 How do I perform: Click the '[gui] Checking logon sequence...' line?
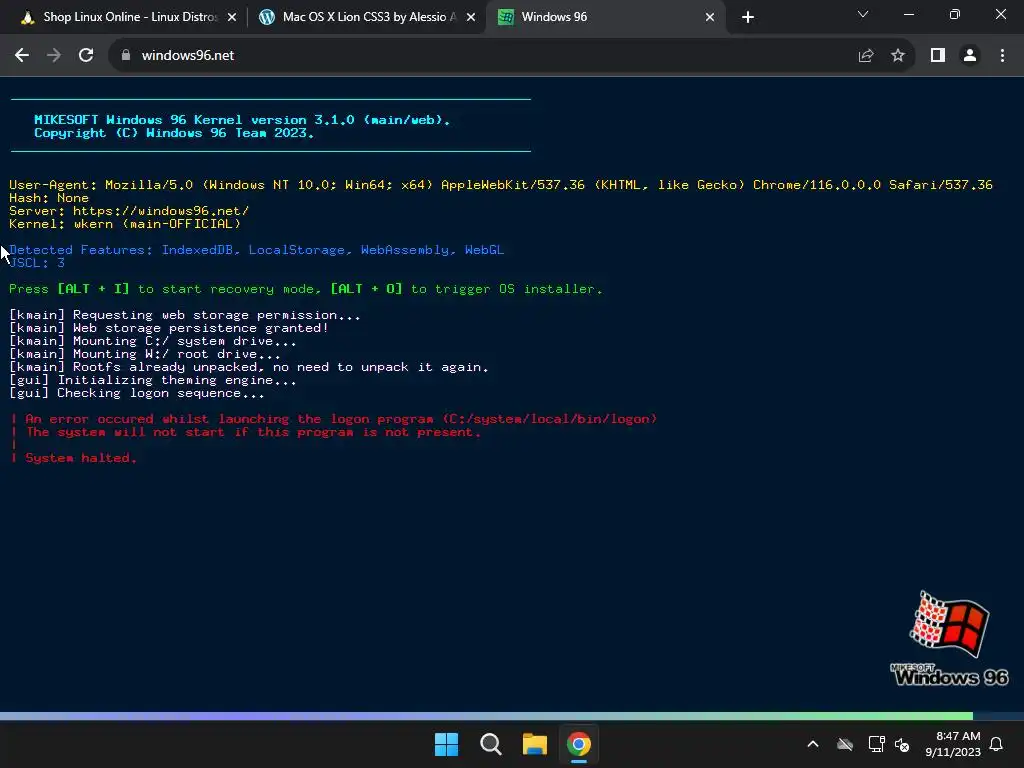136,393
